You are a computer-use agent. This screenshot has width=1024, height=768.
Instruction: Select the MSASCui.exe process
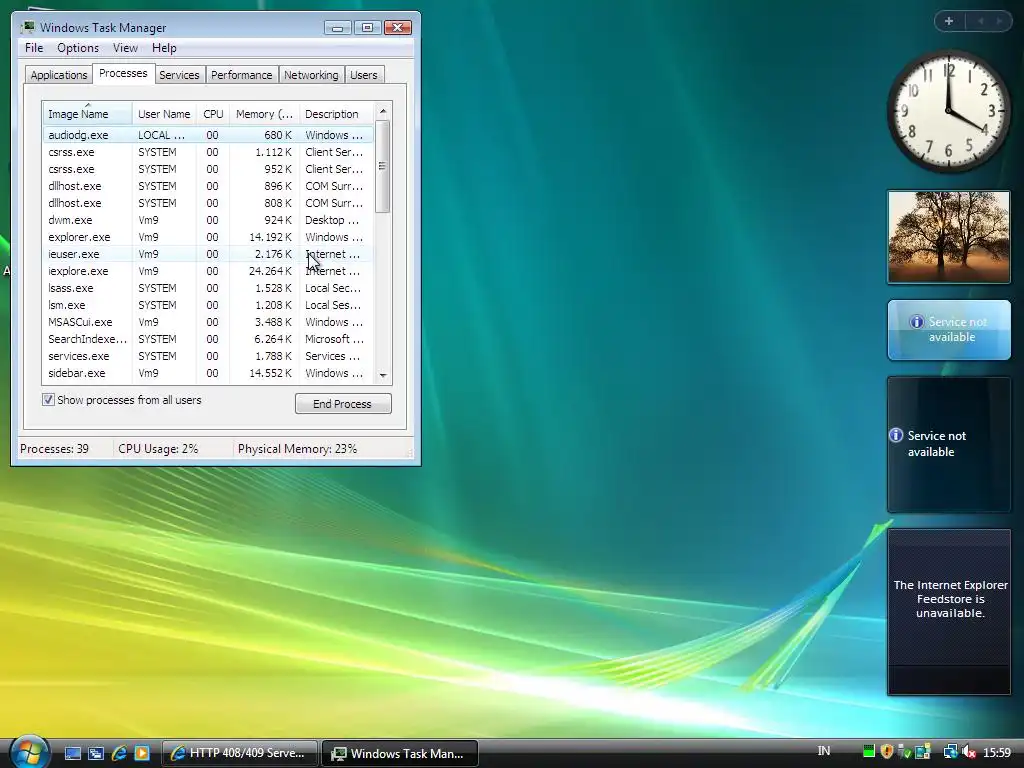pyautogui.click(x=208, y=322)
